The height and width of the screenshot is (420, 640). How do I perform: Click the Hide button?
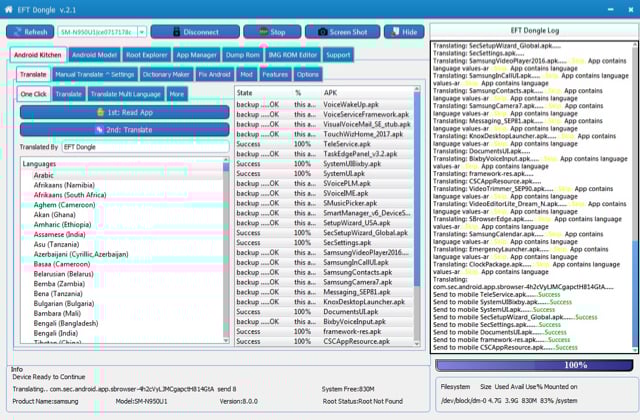[404, 32]
